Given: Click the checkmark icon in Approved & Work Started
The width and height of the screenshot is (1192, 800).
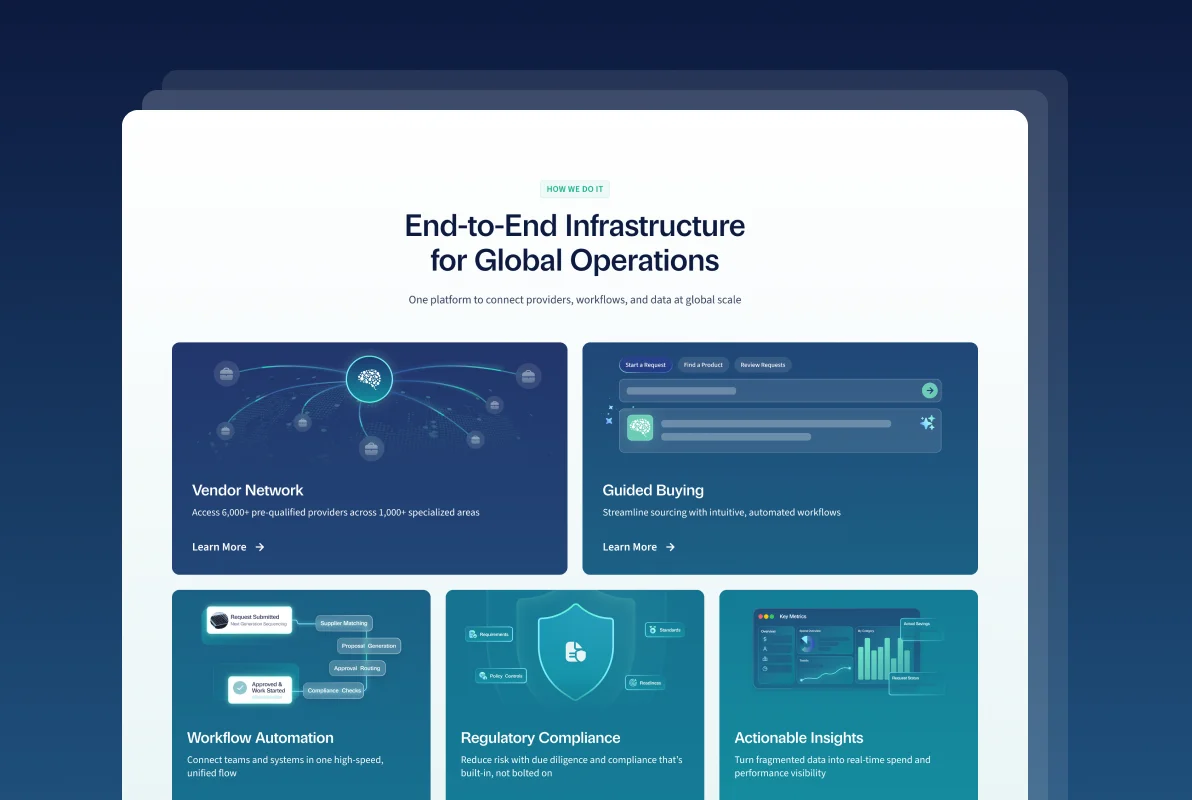Looking at the screenshot, I should [240, 687].
